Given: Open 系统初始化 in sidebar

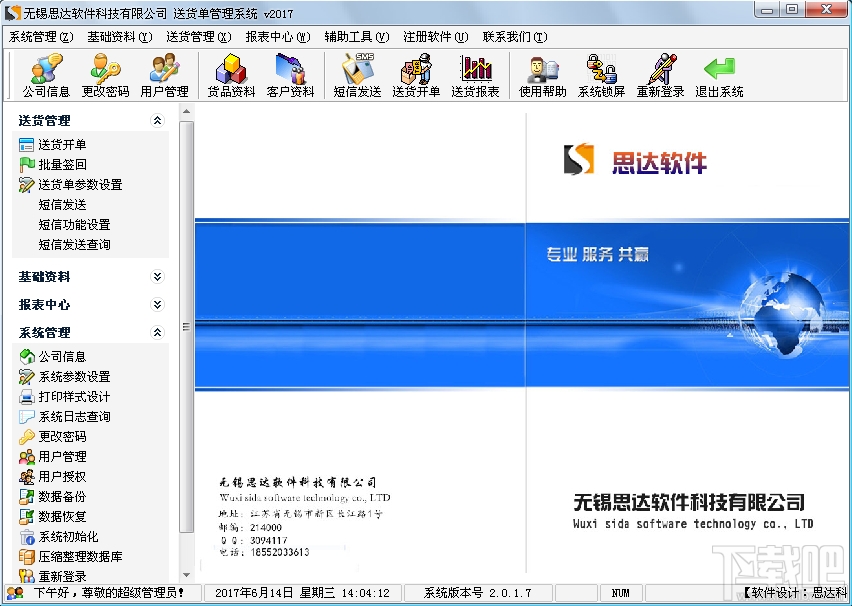Looking at the screenshot, I should [59, 537].
